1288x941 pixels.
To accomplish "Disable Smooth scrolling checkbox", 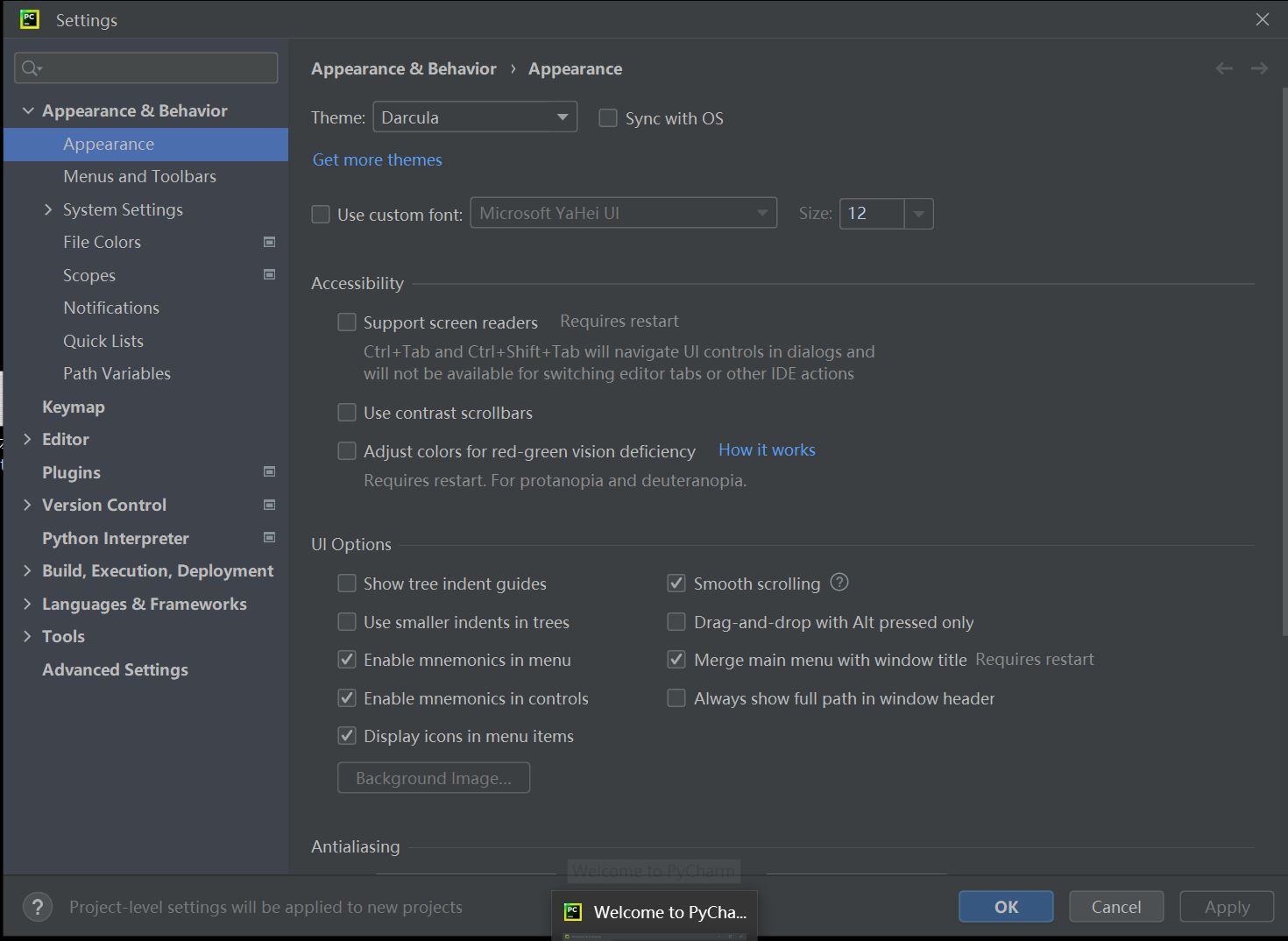I will (676, 584).
